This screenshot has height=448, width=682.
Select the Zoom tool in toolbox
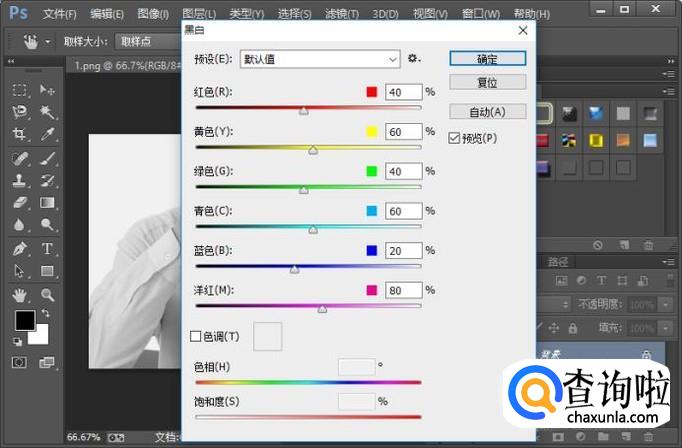pos(47,295)
